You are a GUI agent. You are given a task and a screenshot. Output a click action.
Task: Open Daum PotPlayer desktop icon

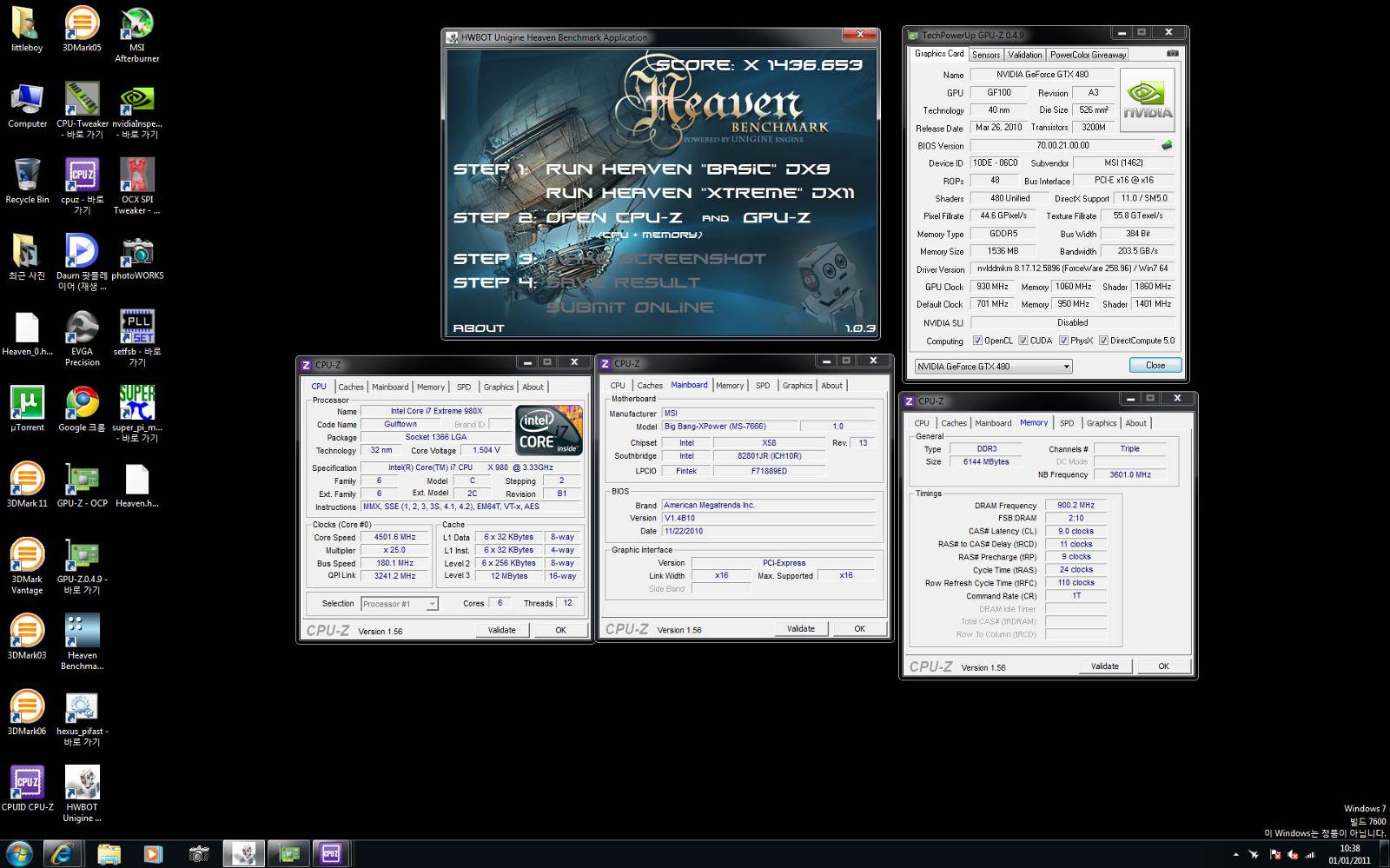(x=82, y=263)
